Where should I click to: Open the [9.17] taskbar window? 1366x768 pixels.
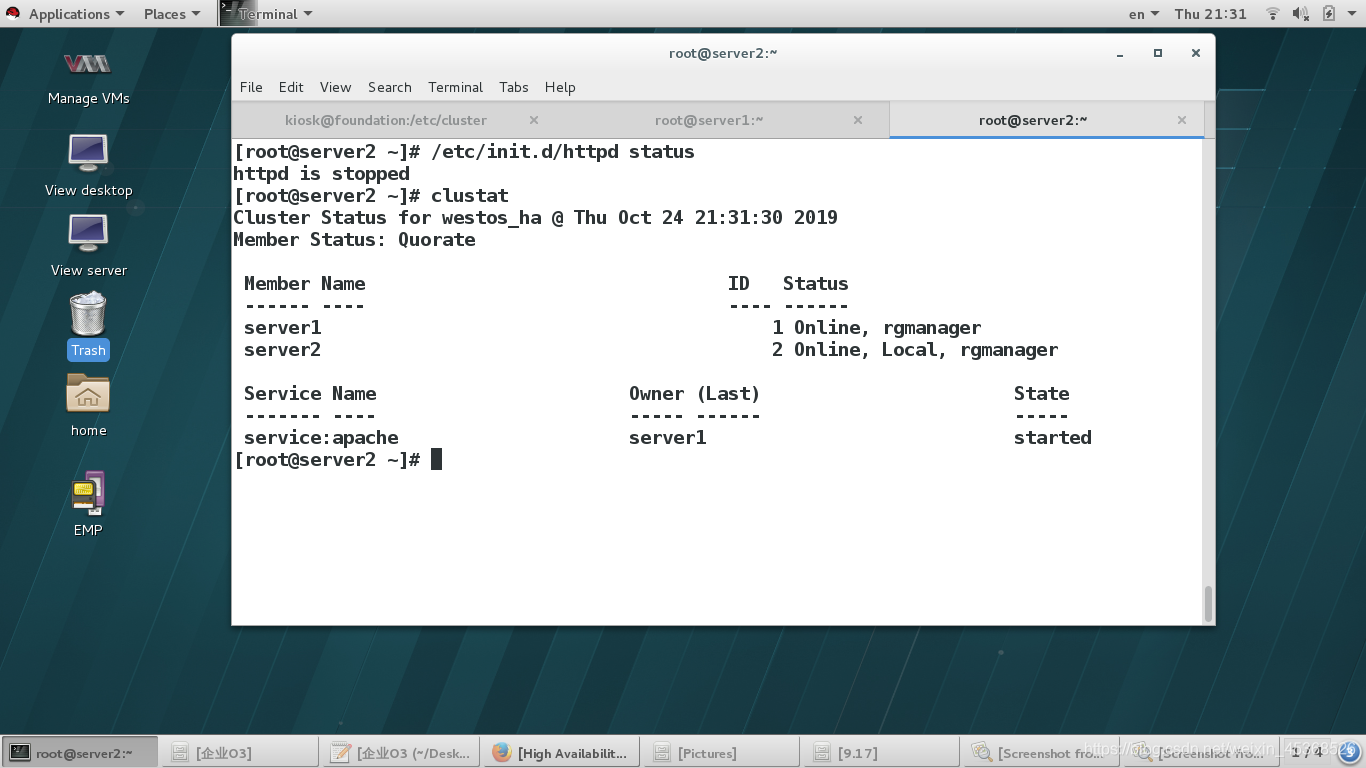click(x=882, y=753)
